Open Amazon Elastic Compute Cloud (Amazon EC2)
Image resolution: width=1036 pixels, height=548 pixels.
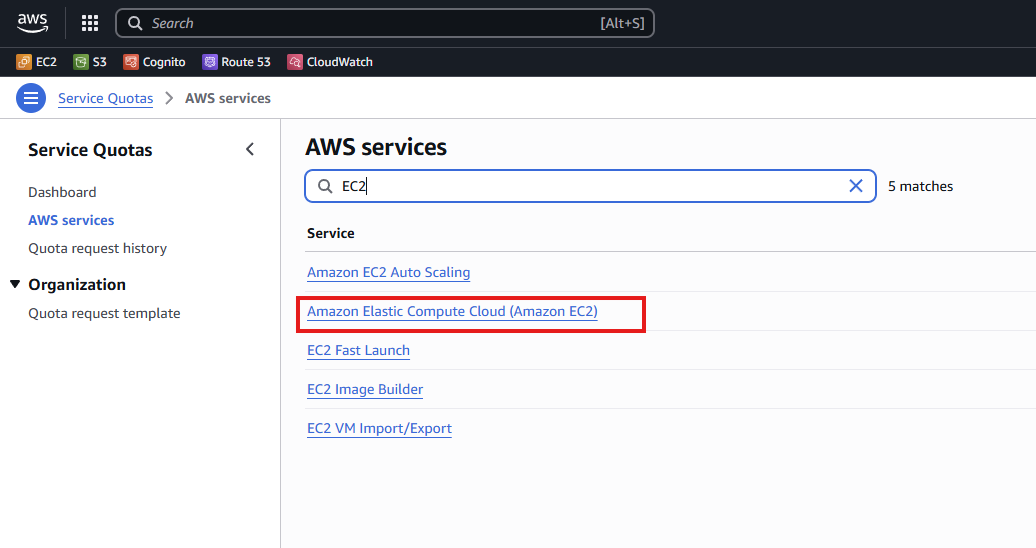coord(453,311)
